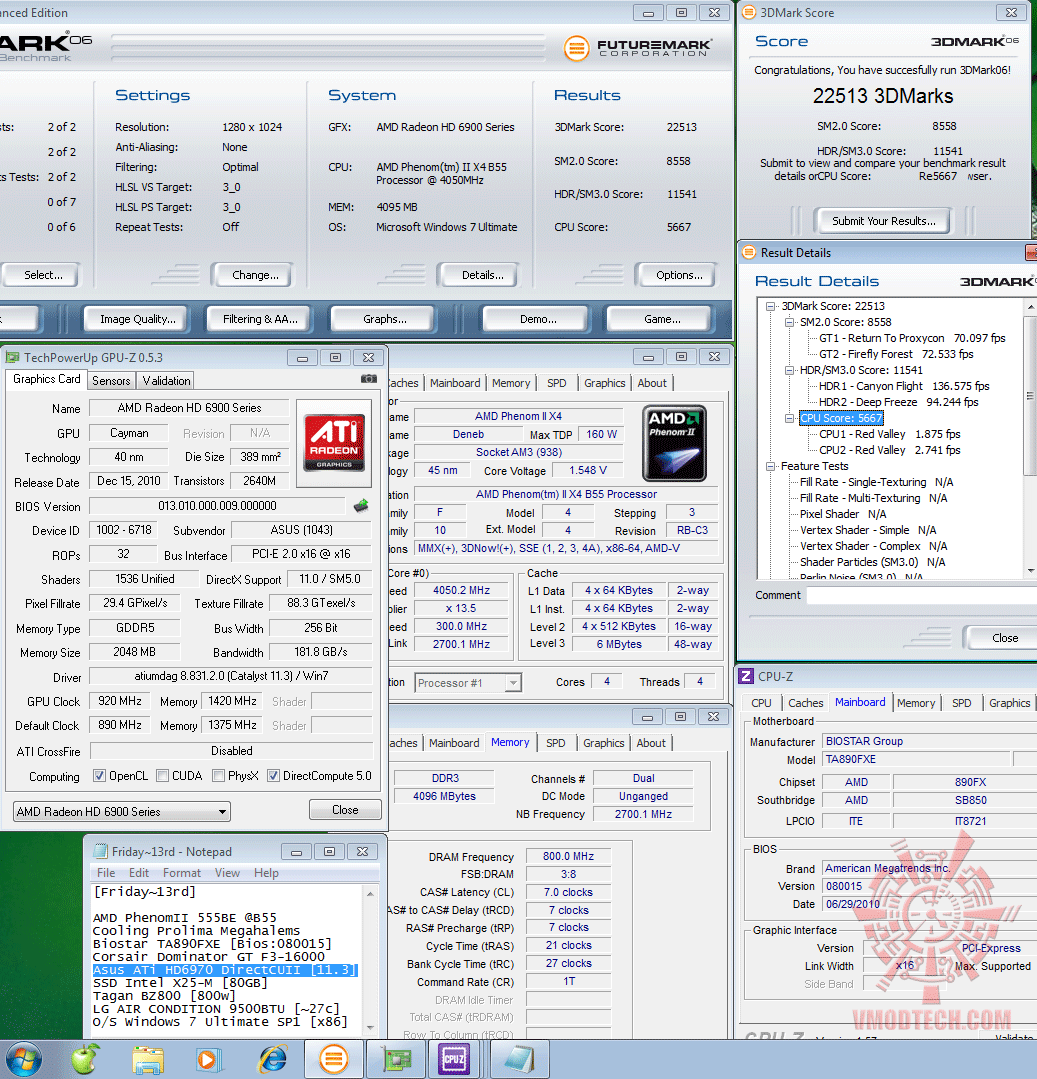
Task: Collapse the SM2.0 Score tree node
Action: pyautogui.click(x=789, y=322)
